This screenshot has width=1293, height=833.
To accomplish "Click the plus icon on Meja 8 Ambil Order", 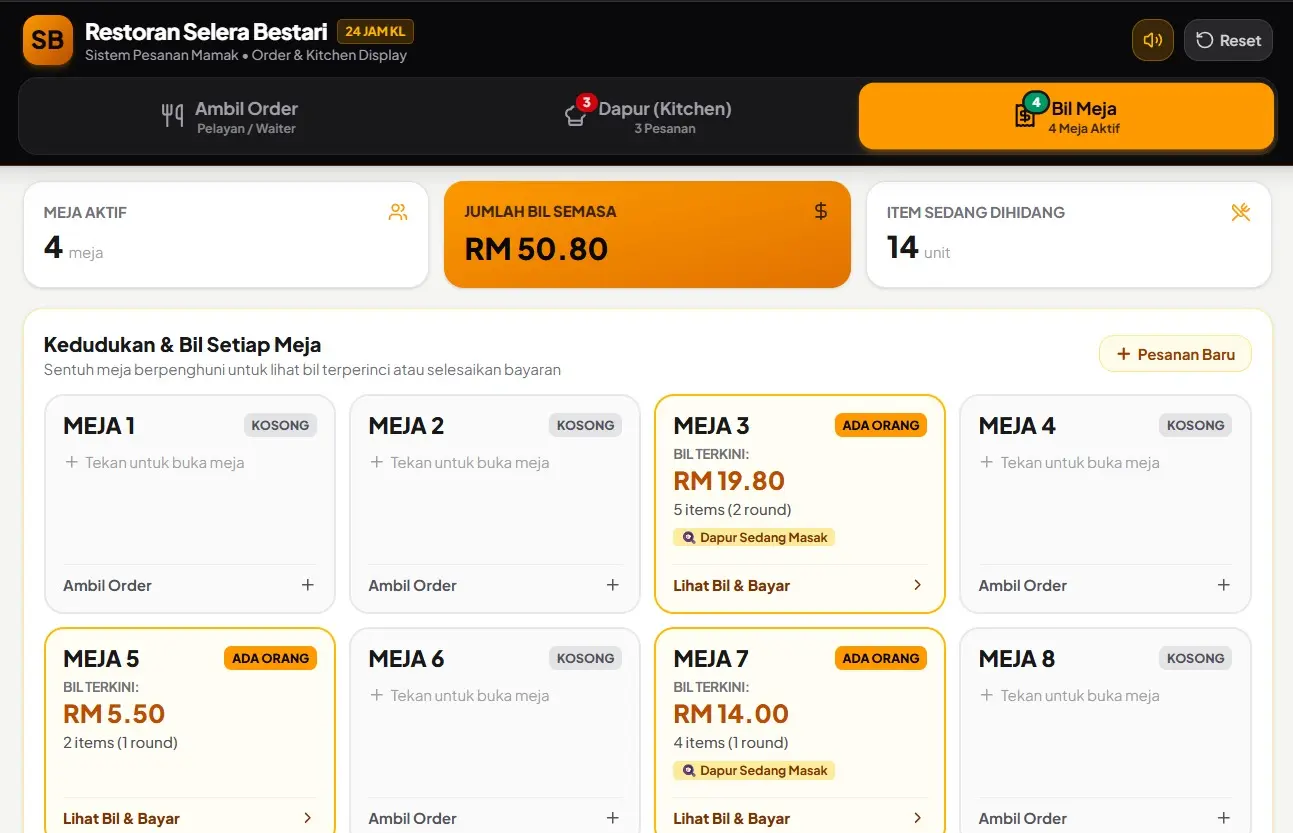I will (1224, 818).
